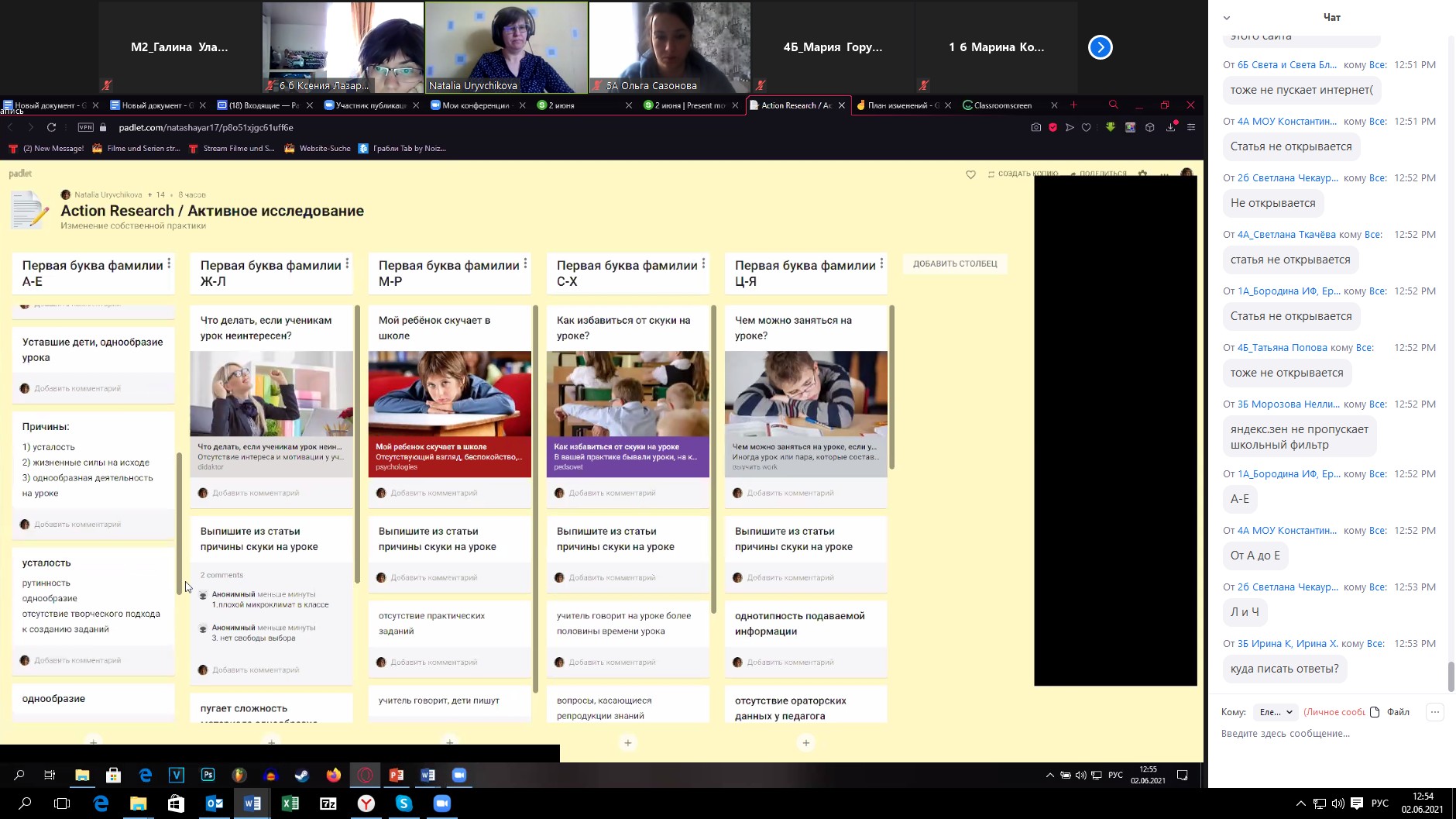Collapse the chat panel chevron
Image resolution: width=1456 pixels, height=819 pixels.
[x=1227, y=17]
